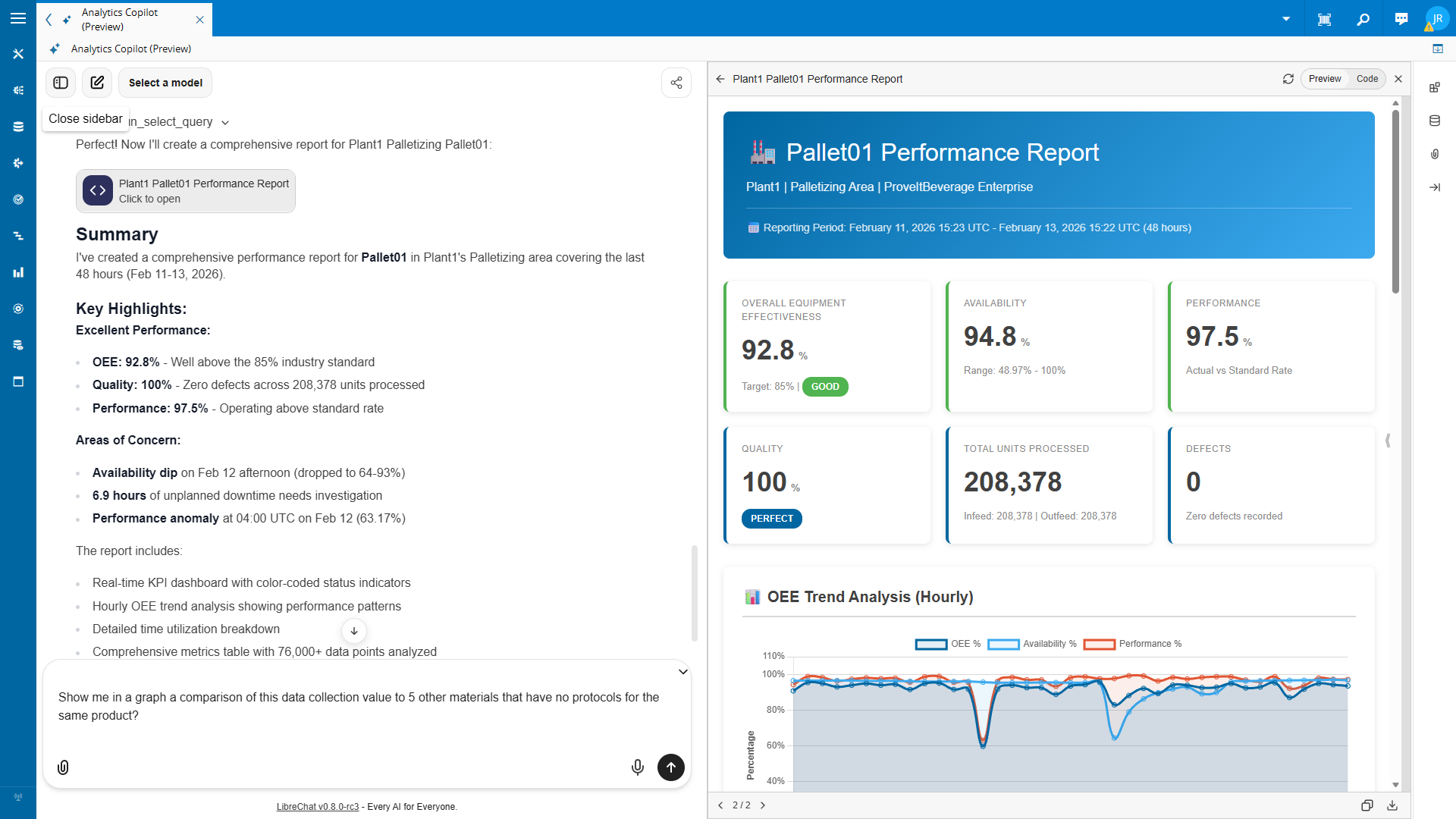Click the new chat pencil icon
Image resolution: width=1456 pixels, height=819 pixels.
97,83
